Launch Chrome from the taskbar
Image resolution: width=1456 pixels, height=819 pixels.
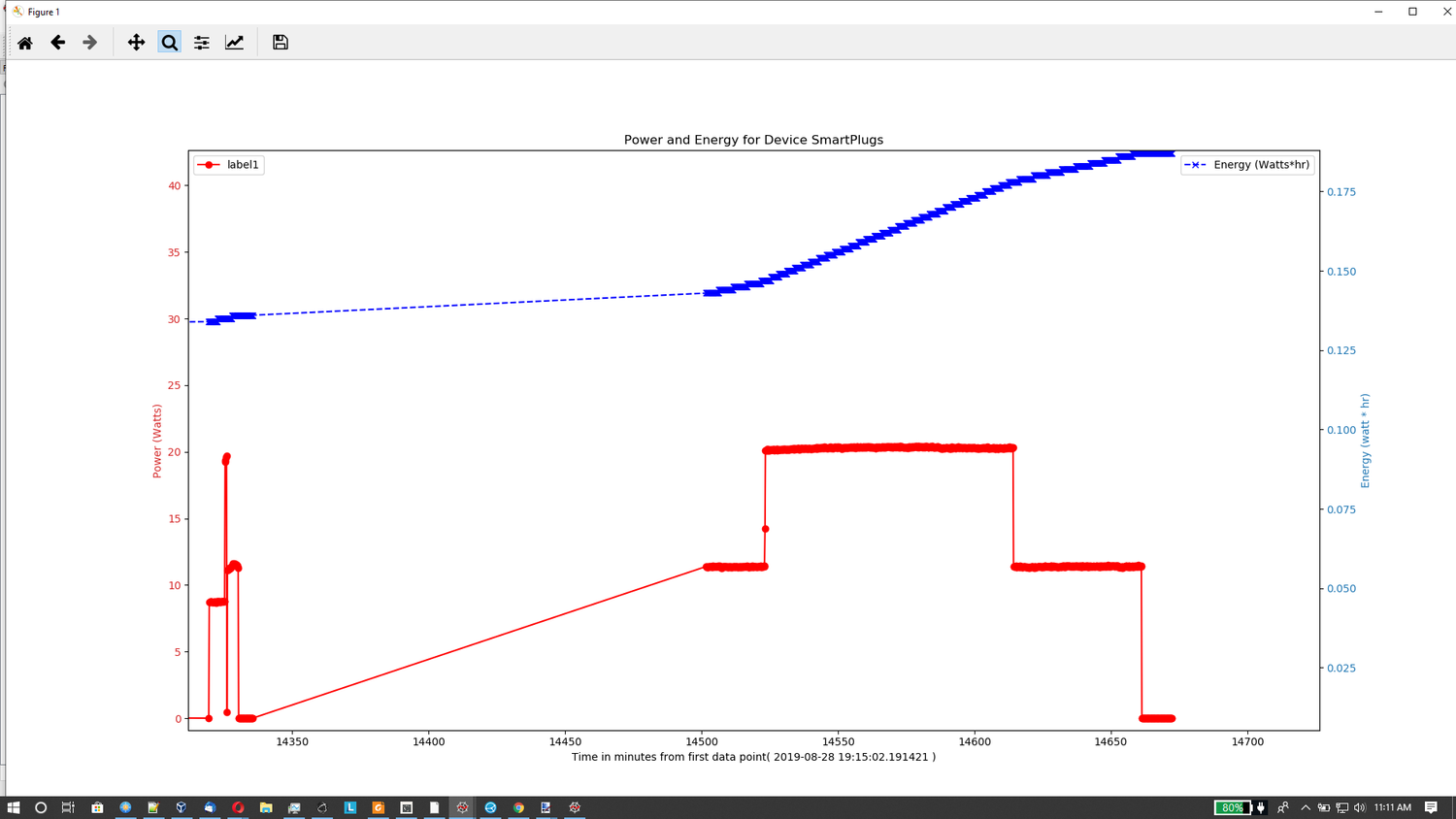(518, 807)
